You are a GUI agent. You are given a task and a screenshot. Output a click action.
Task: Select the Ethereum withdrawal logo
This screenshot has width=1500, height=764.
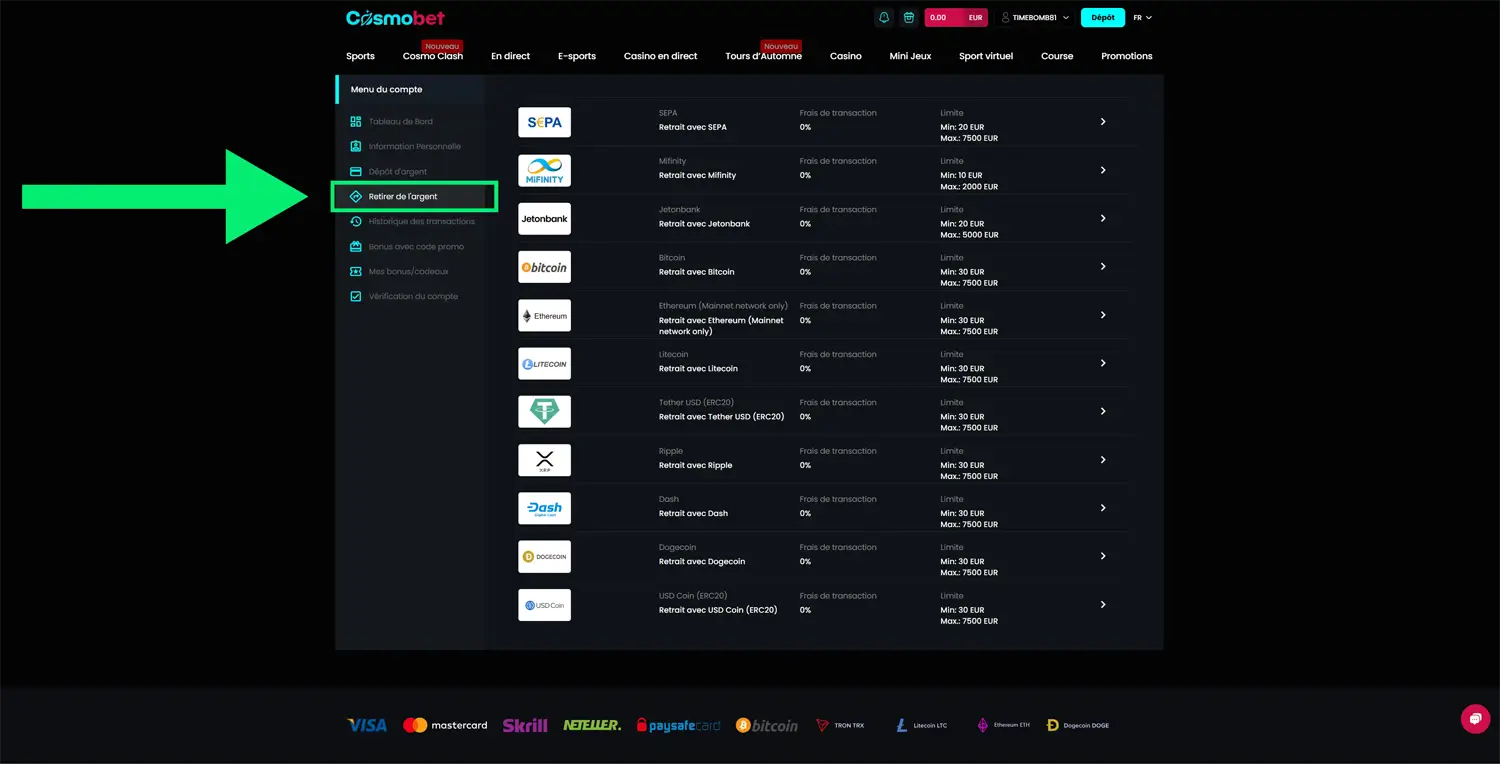click(544, 316)
